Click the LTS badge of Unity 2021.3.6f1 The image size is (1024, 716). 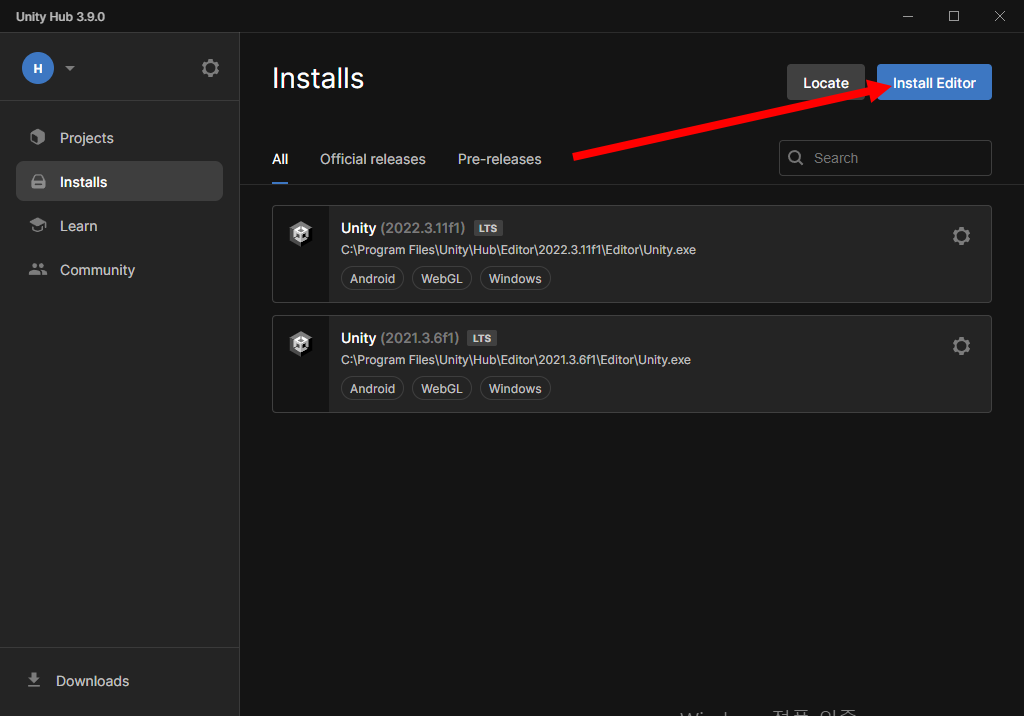[x=482, y=338]
